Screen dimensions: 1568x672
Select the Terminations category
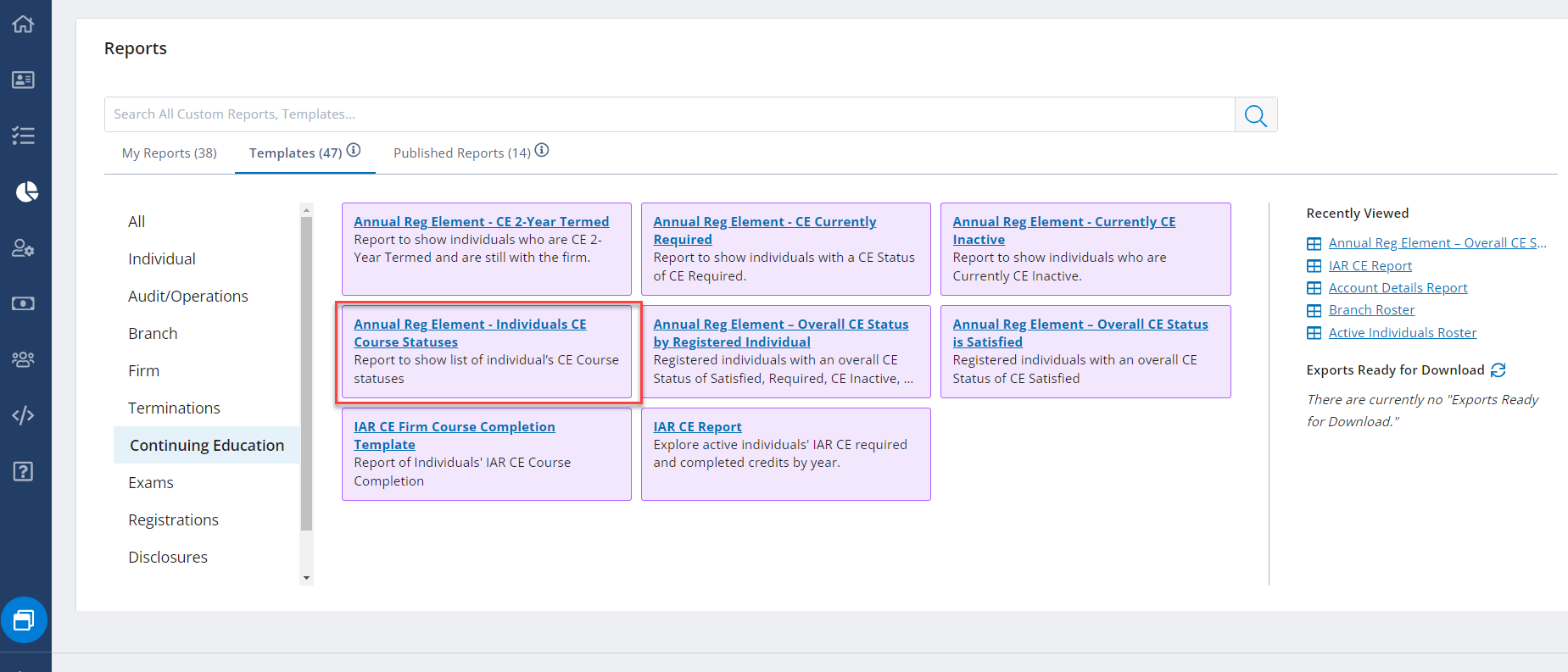(x=174, y=408)
